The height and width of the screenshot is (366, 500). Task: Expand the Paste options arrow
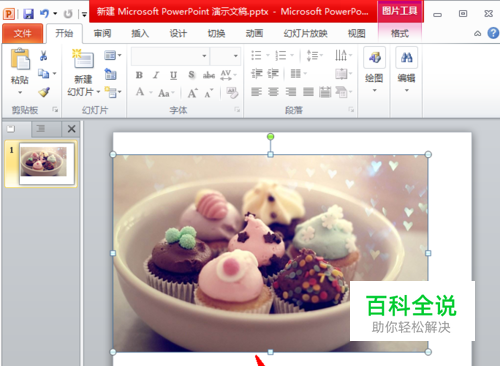[20, 92]
